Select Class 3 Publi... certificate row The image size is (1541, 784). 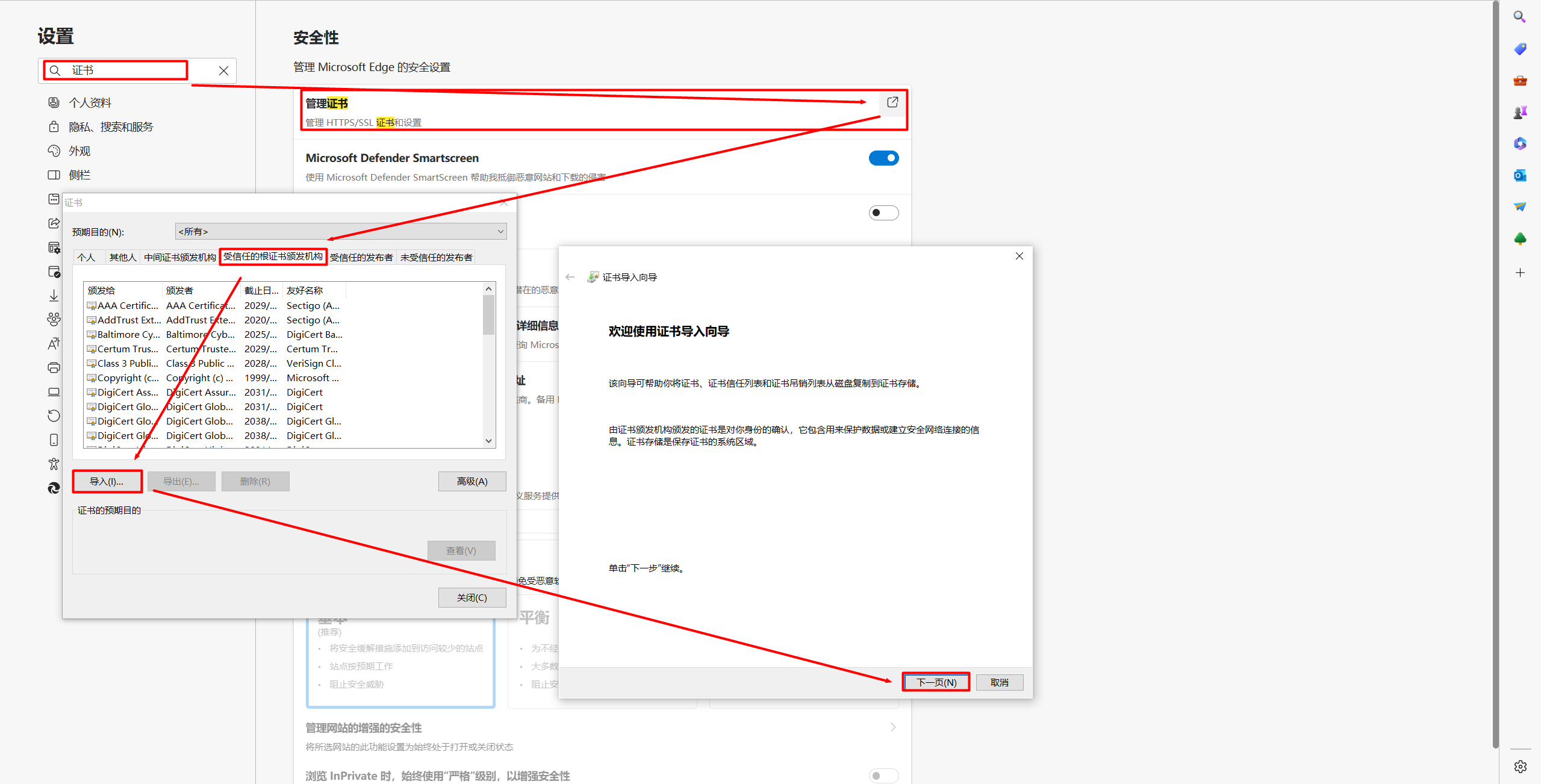(x=214, y=363)
